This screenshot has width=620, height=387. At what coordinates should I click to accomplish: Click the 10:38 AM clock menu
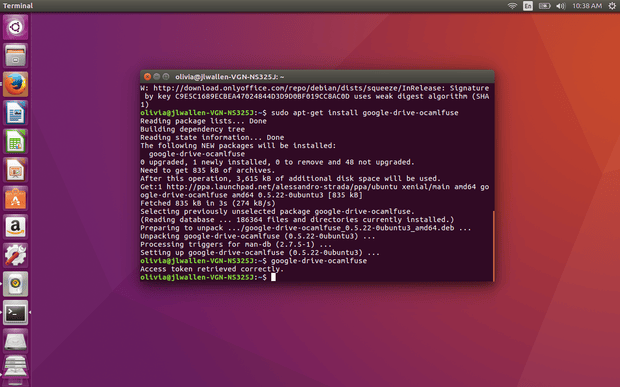point(587,6)
